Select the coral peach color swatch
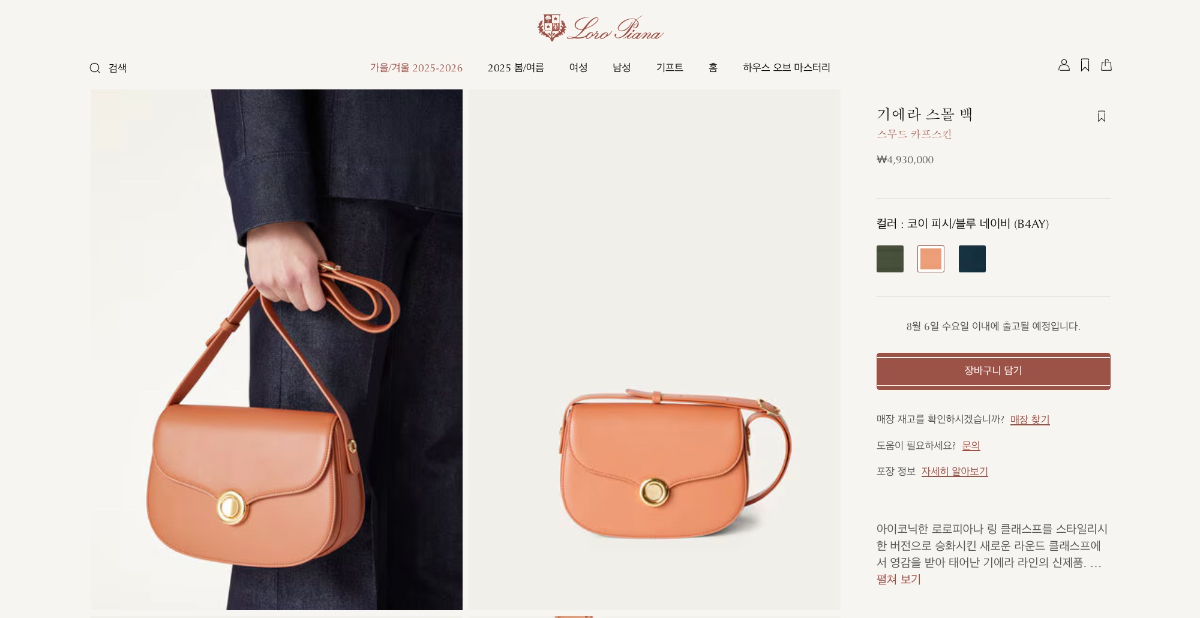Viewport: 1200px width, 618px height. (x=931, y=259)
